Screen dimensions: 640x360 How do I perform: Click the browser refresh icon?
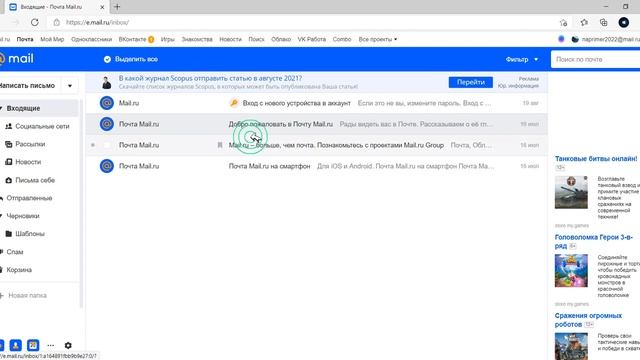tap(35, 22)
